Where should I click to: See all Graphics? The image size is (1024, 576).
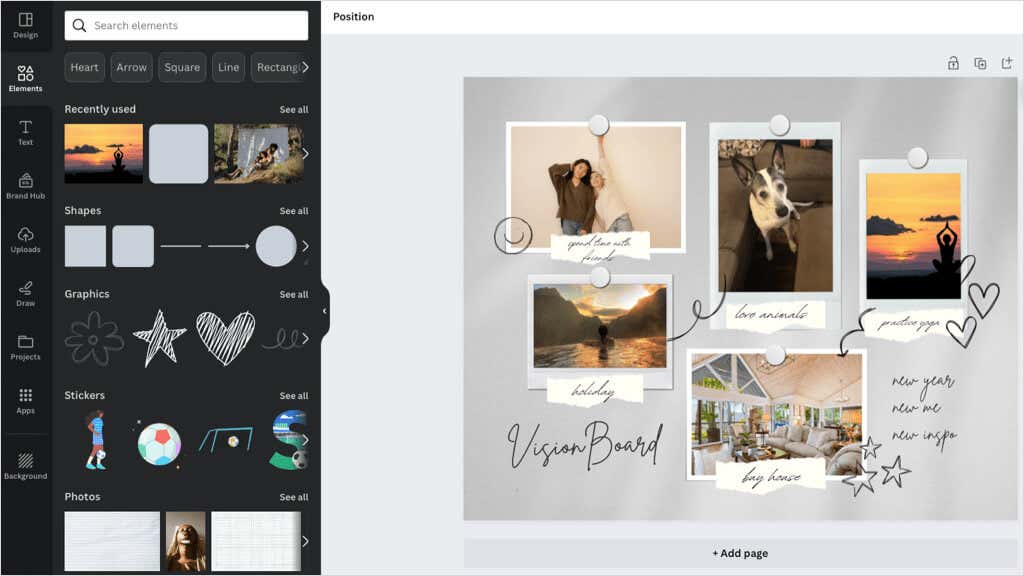[x=294, y=295]
